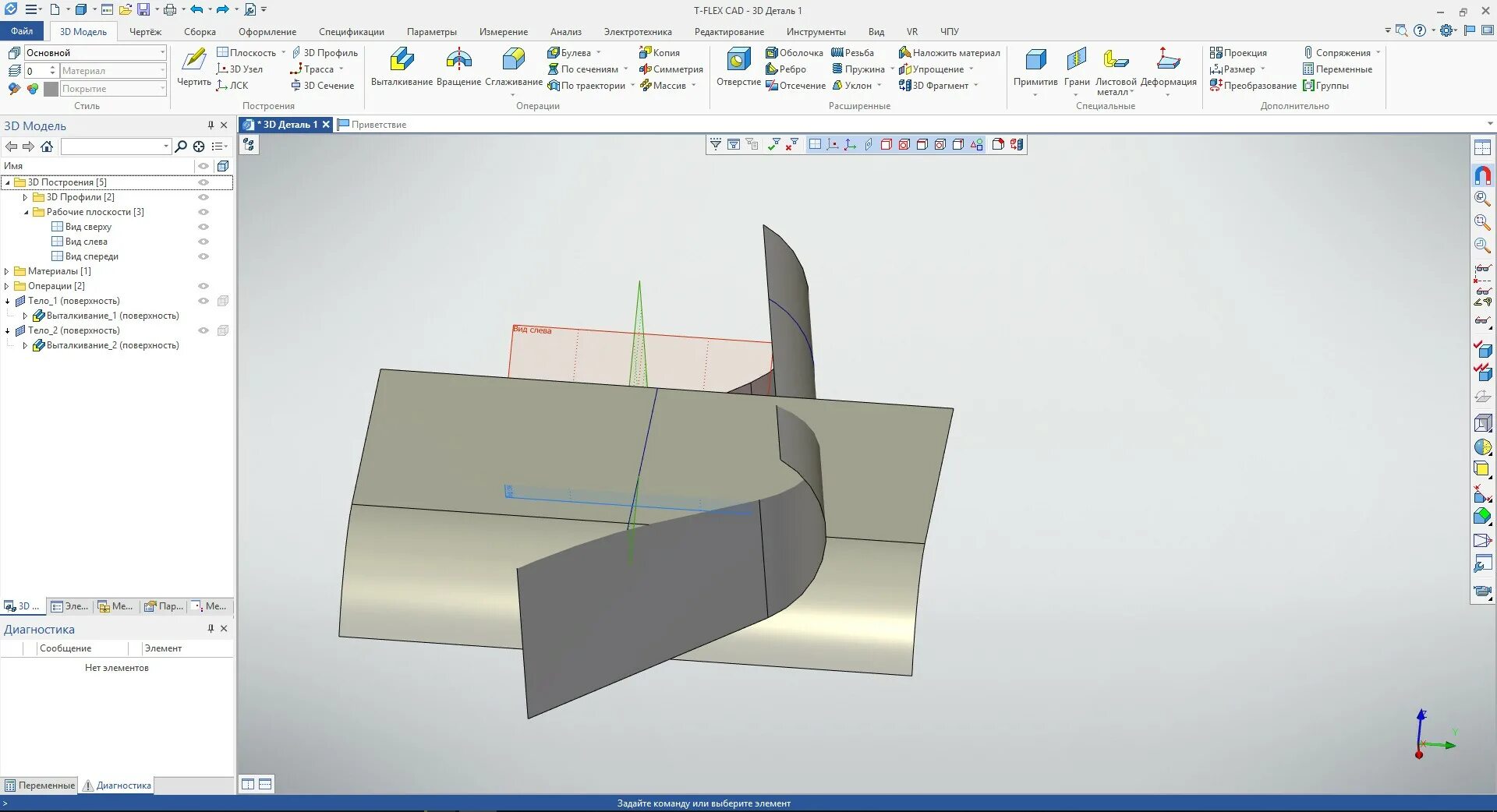1497x812 pixels.
Task: Select the 3D Профиль tool
Action: (324, 52)
